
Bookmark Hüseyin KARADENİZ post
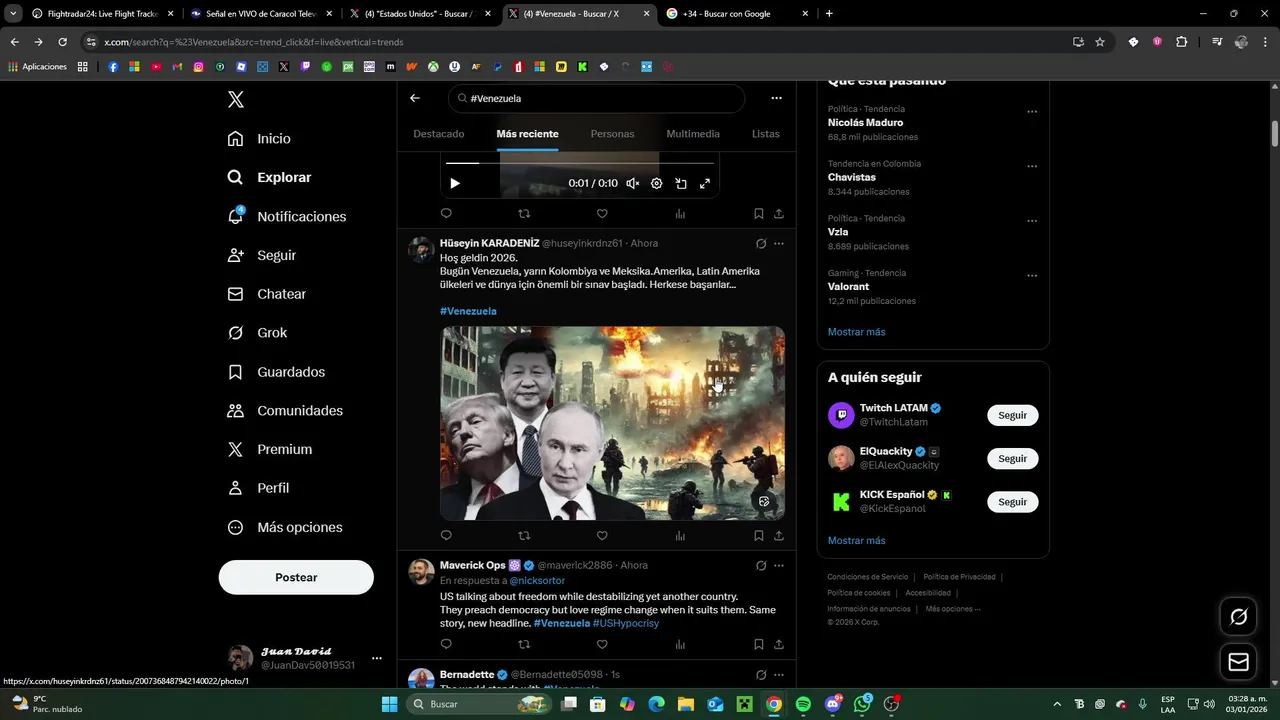[x=759, y=535]
